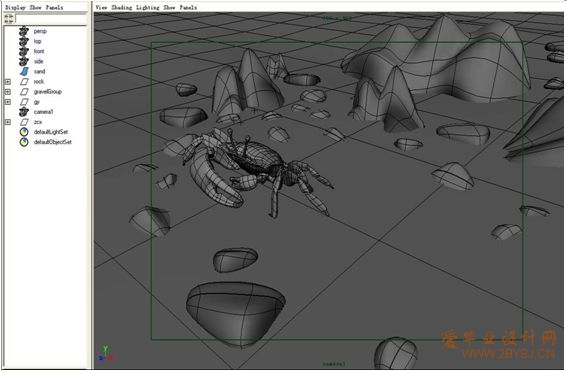The width and height of the screenshot is (567, 372).
Task: Expand the rock group
Action: click(8, 82)
